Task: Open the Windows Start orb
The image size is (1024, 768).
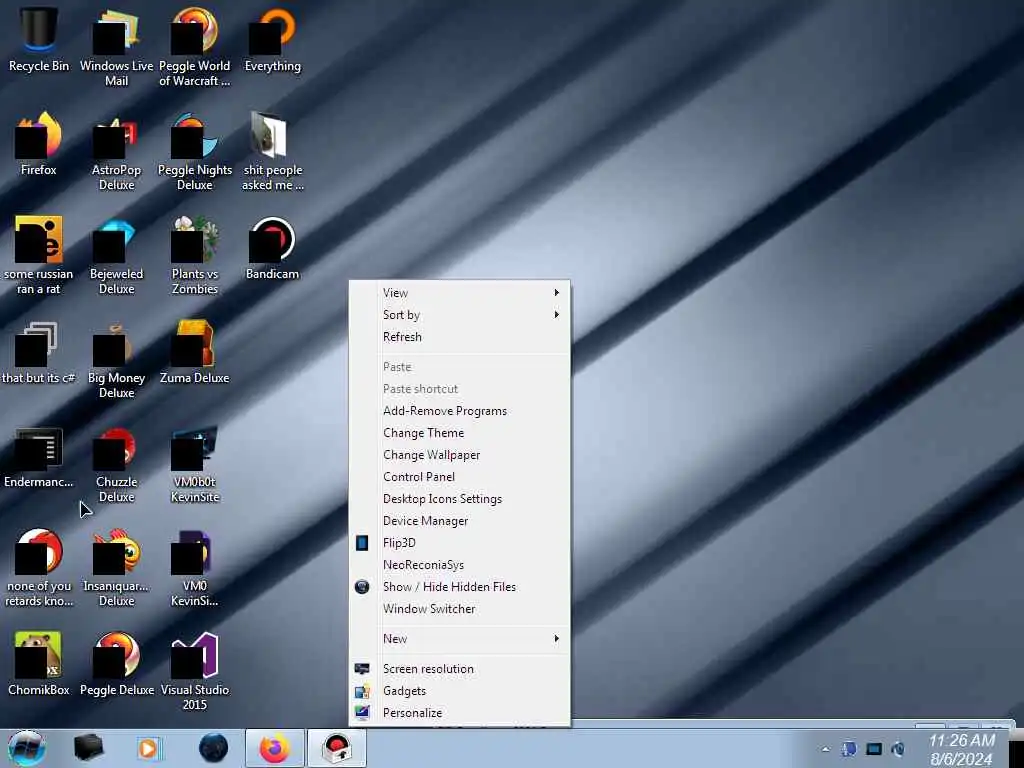Action: pos(27,748)
